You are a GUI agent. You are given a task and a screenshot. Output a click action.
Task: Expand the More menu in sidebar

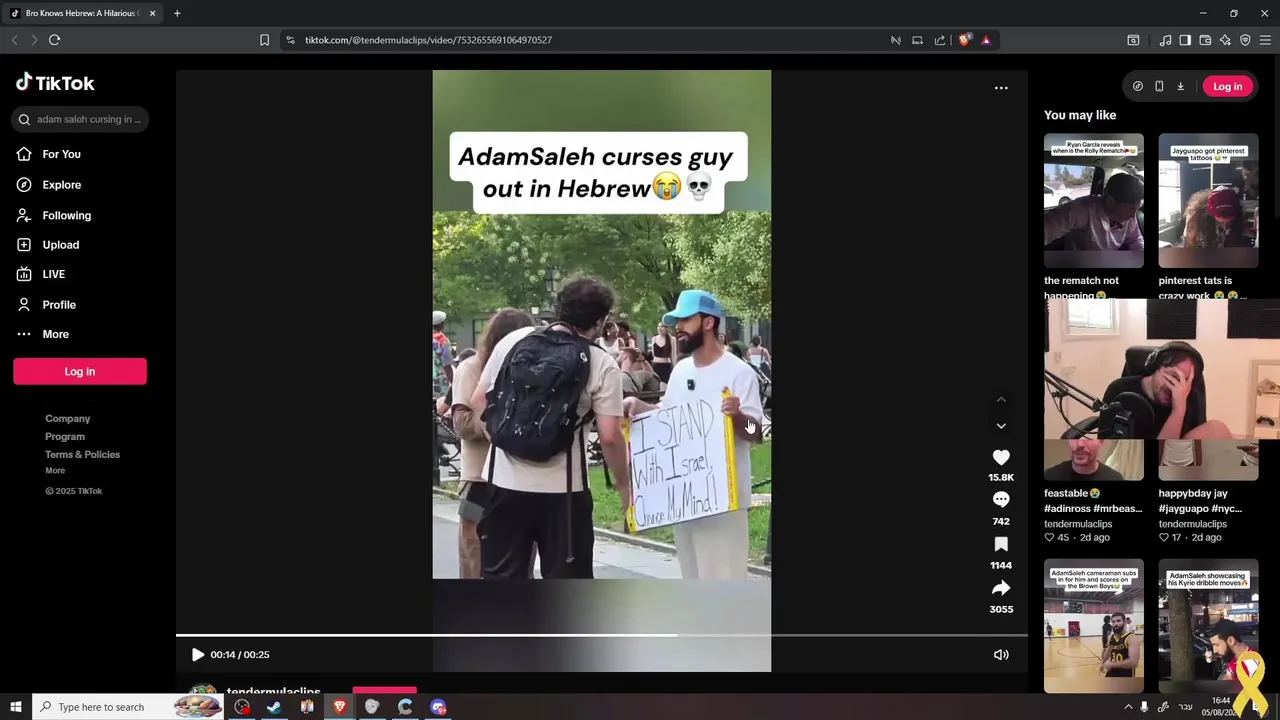(x=55, y=334)
